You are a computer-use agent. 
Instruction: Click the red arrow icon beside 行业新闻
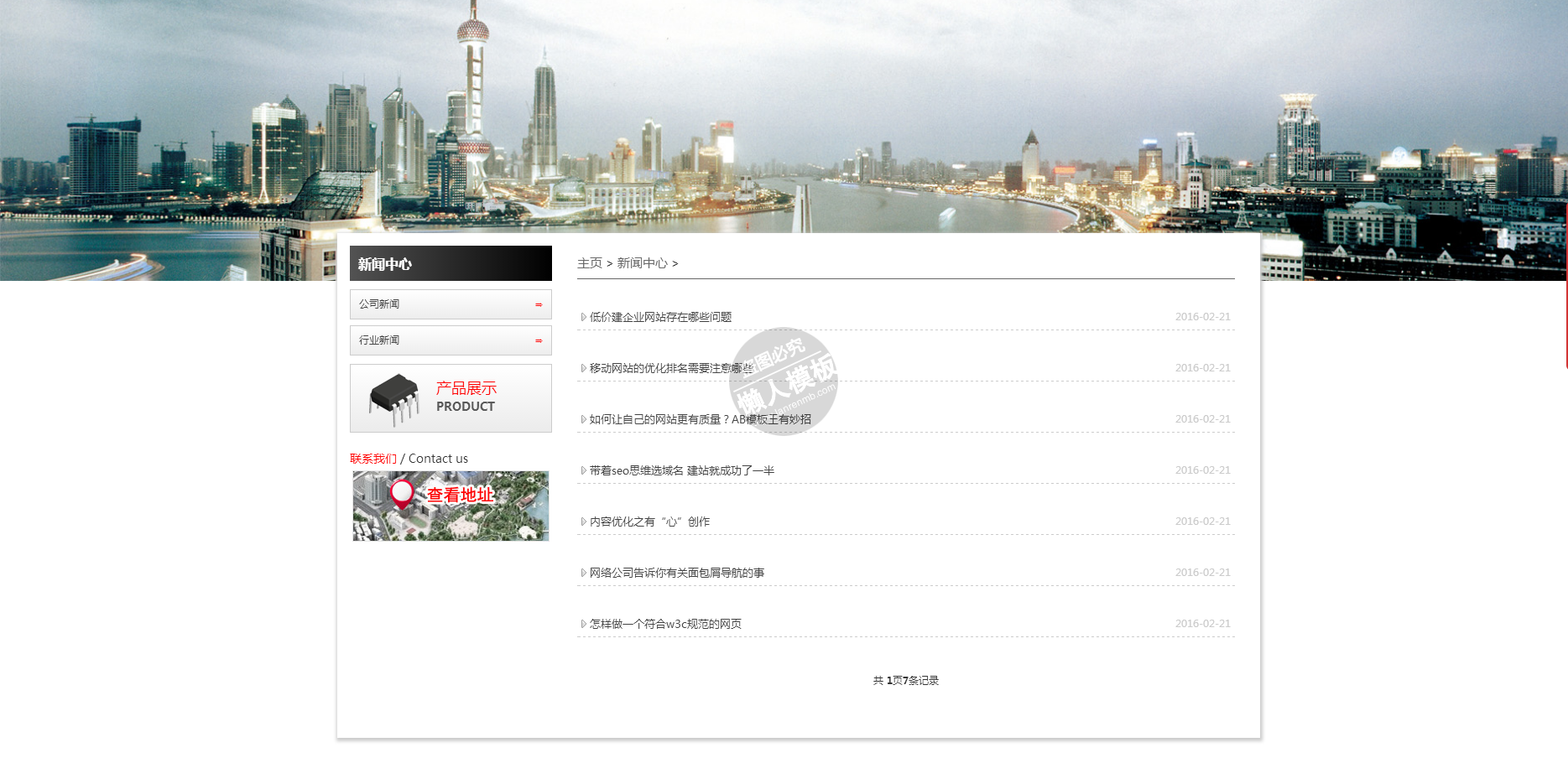[539, 341]
